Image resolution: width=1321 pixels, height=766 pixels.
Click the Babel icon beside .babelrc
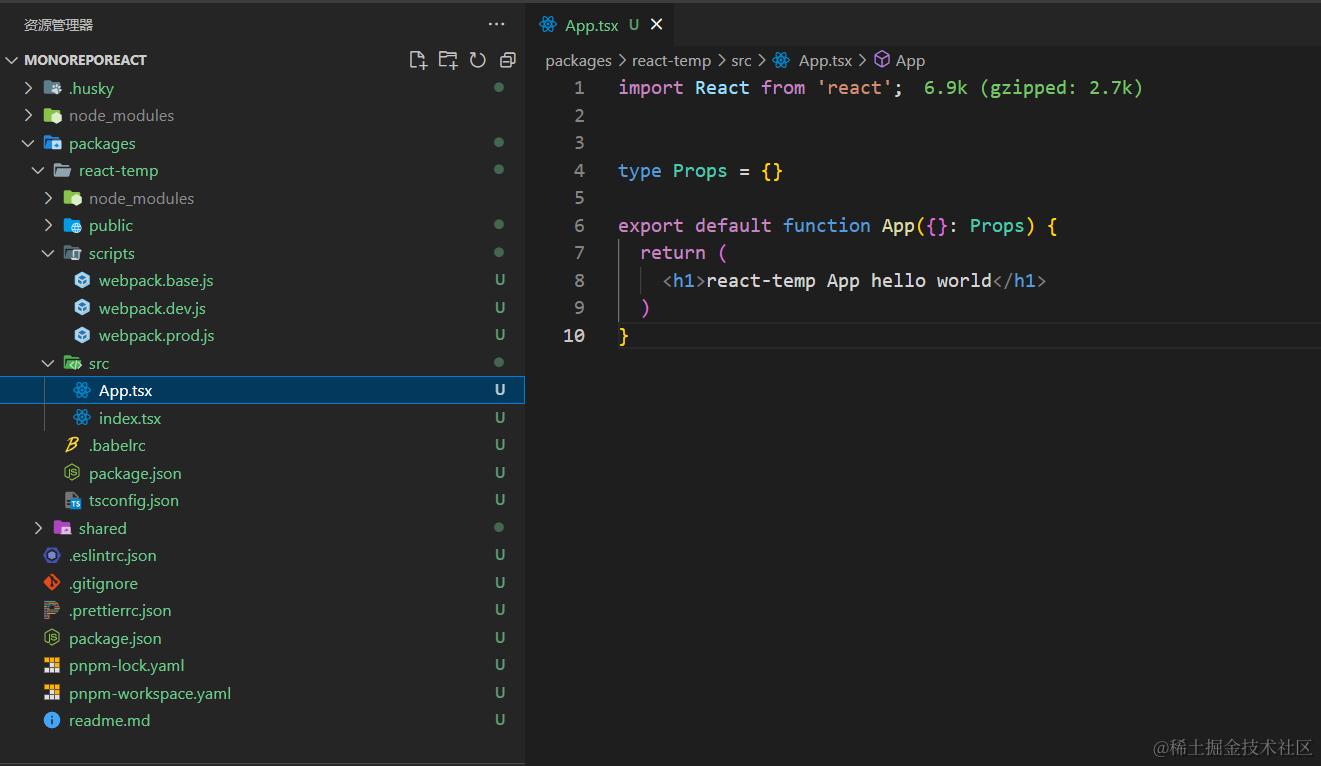[x=72, y=445]
